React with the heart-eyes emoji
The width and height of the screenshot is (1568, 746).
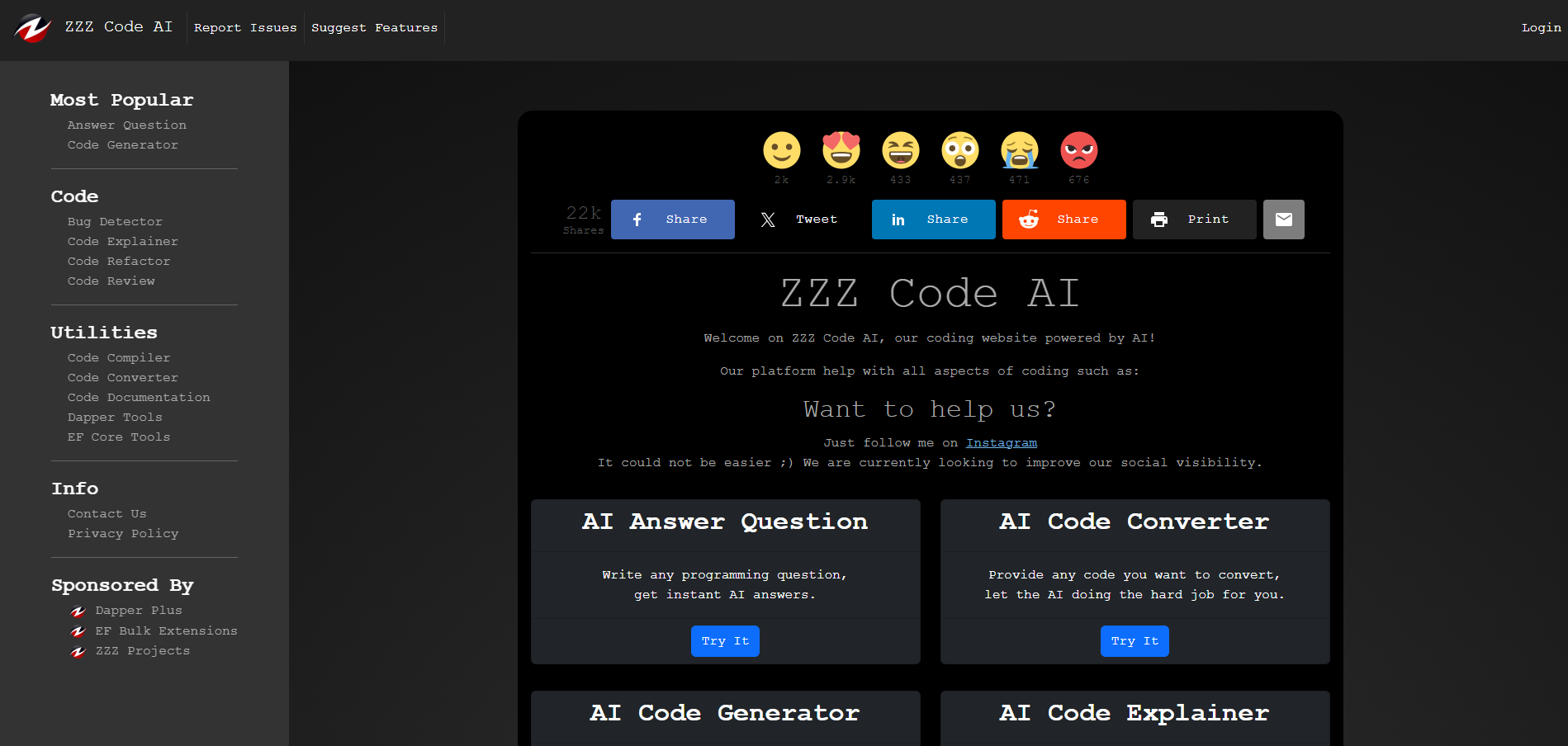841,151
